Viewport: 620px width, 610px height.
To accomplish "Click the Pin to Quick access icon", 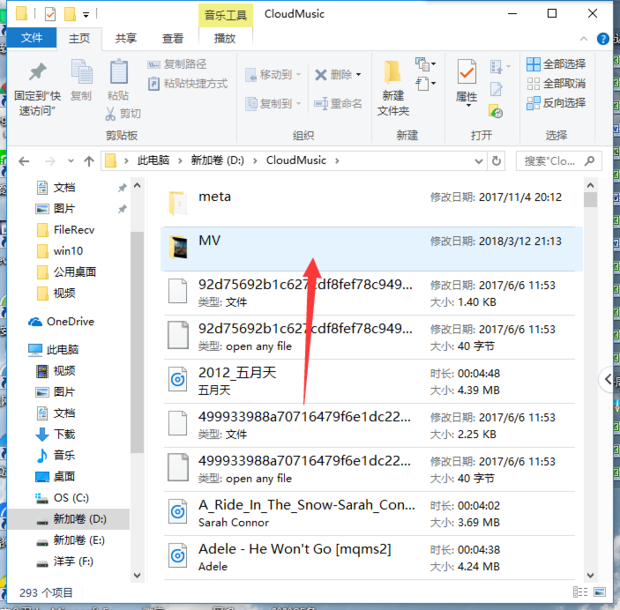I will tap(38, 72).
